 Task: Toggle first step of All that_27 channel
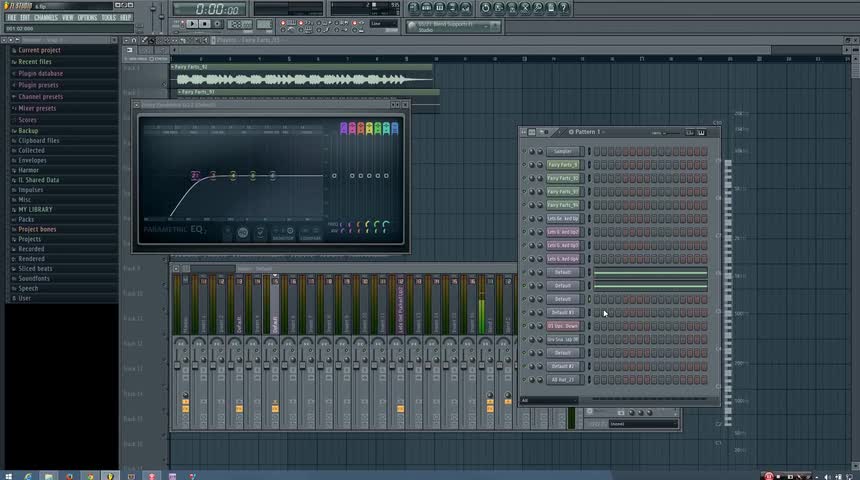point(597,380)
